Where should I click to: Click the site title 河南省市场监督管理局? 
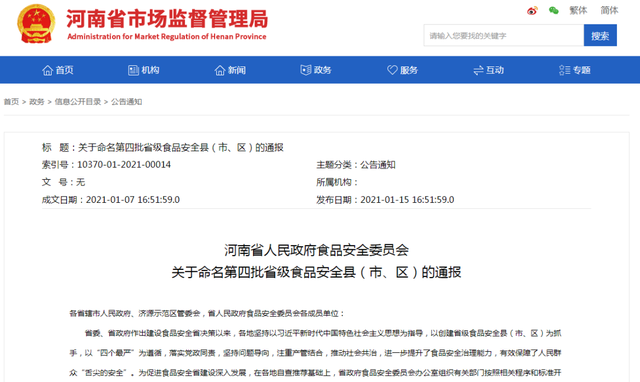coord(167,19)
